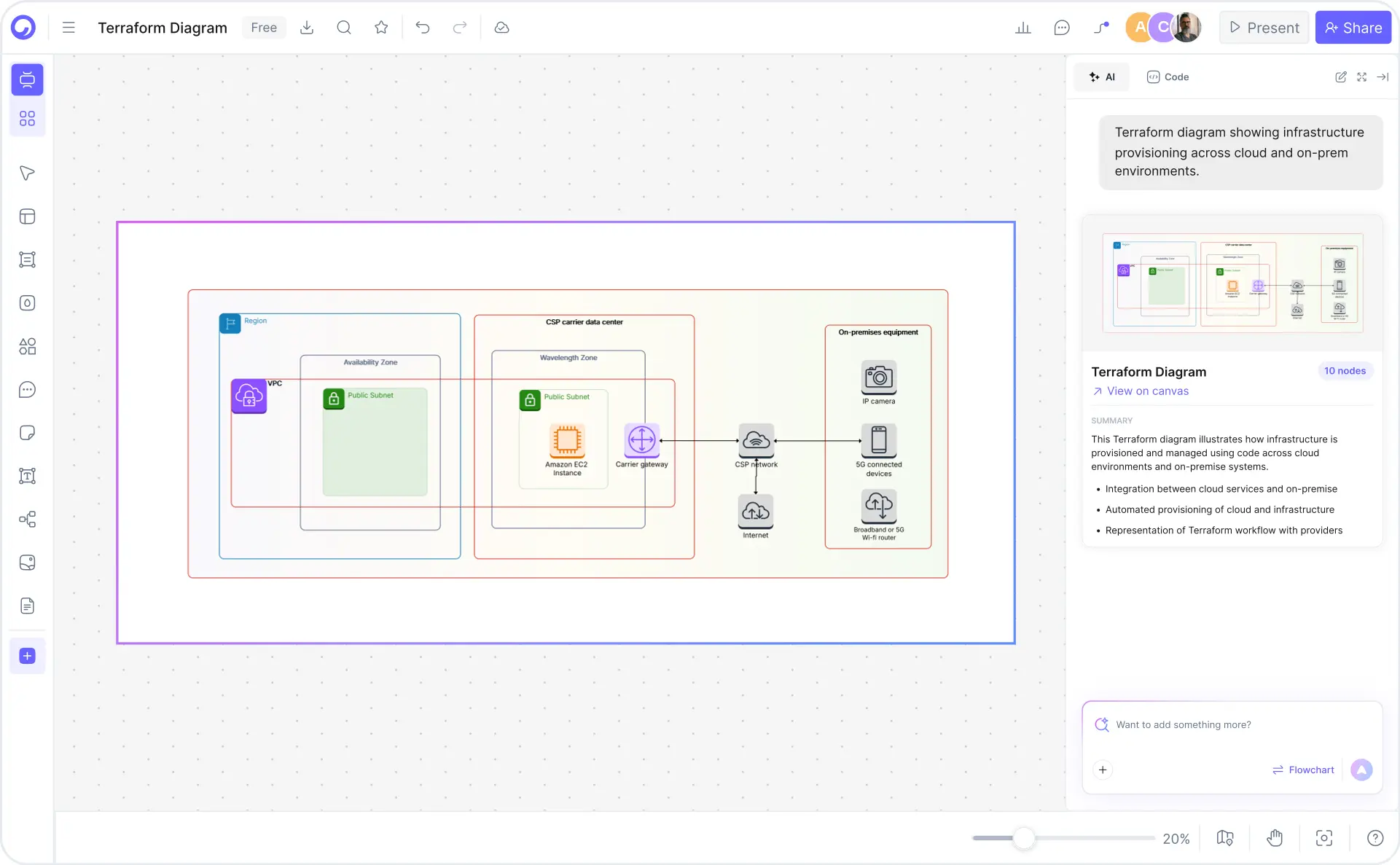
Task: Click the 'Want to add something more?' input
Action: pos(1232,725)
